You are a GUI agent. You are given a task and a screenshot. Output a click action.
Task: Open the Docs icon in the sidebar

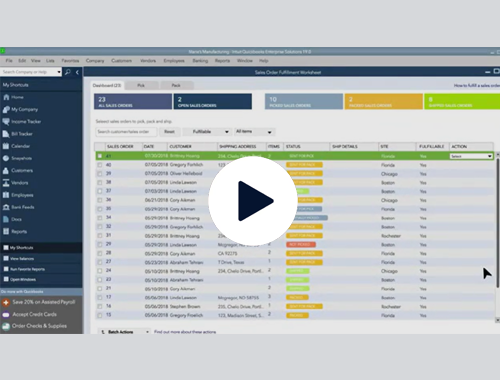pos(6,219)
